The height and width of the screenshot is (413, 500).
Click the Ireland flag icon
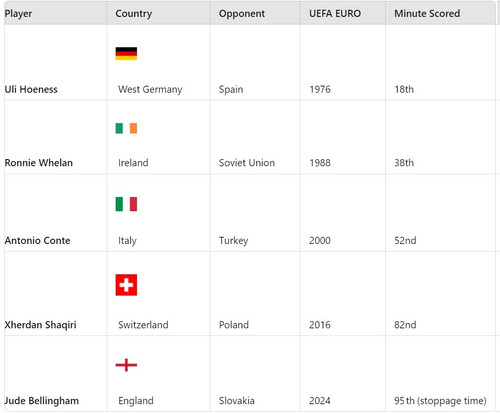tap(126, 128)
